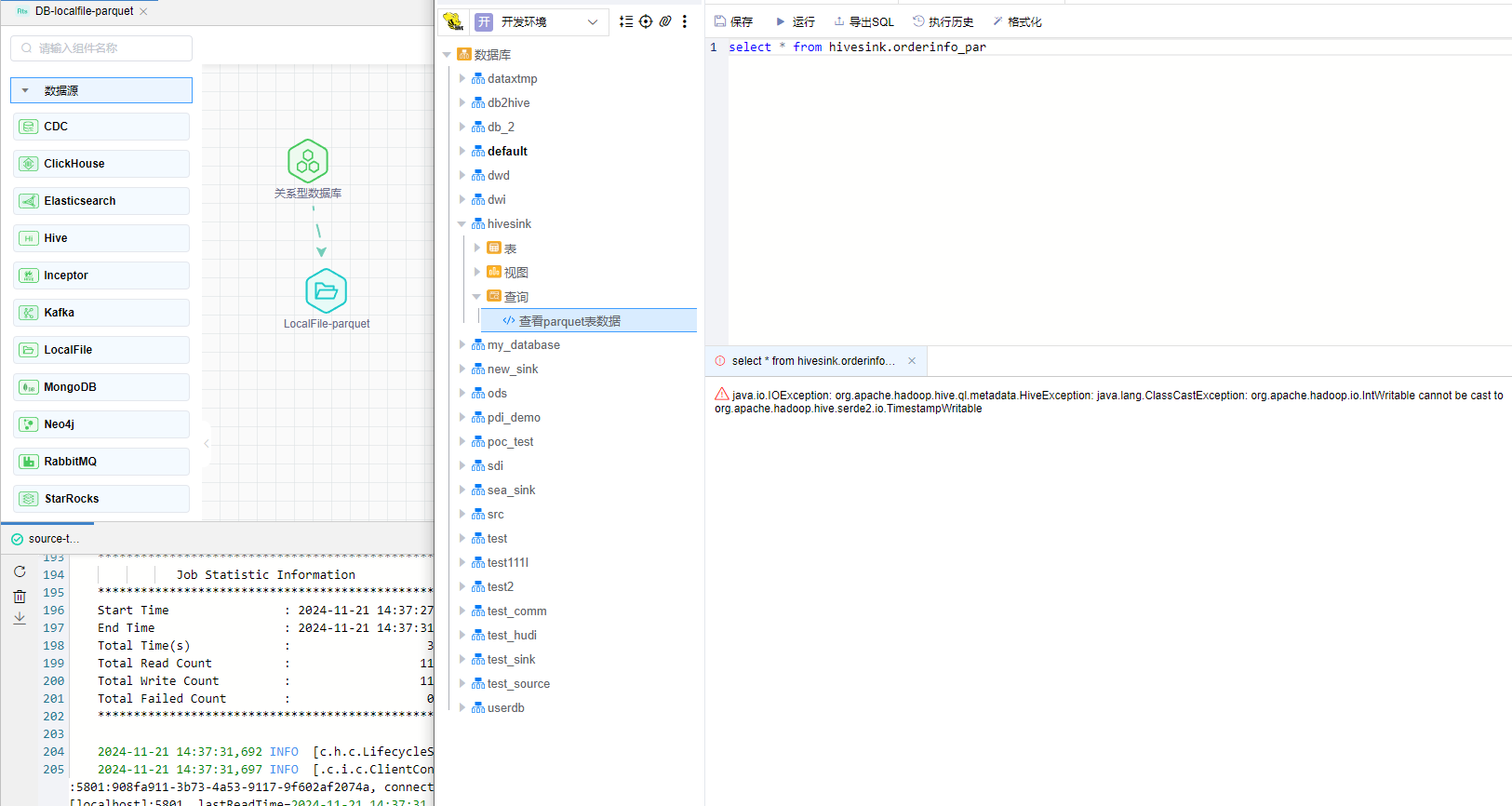Open the three-dot more options menu
The width and height of the screenshot is (1512, 806).
[x=685, y=21]
